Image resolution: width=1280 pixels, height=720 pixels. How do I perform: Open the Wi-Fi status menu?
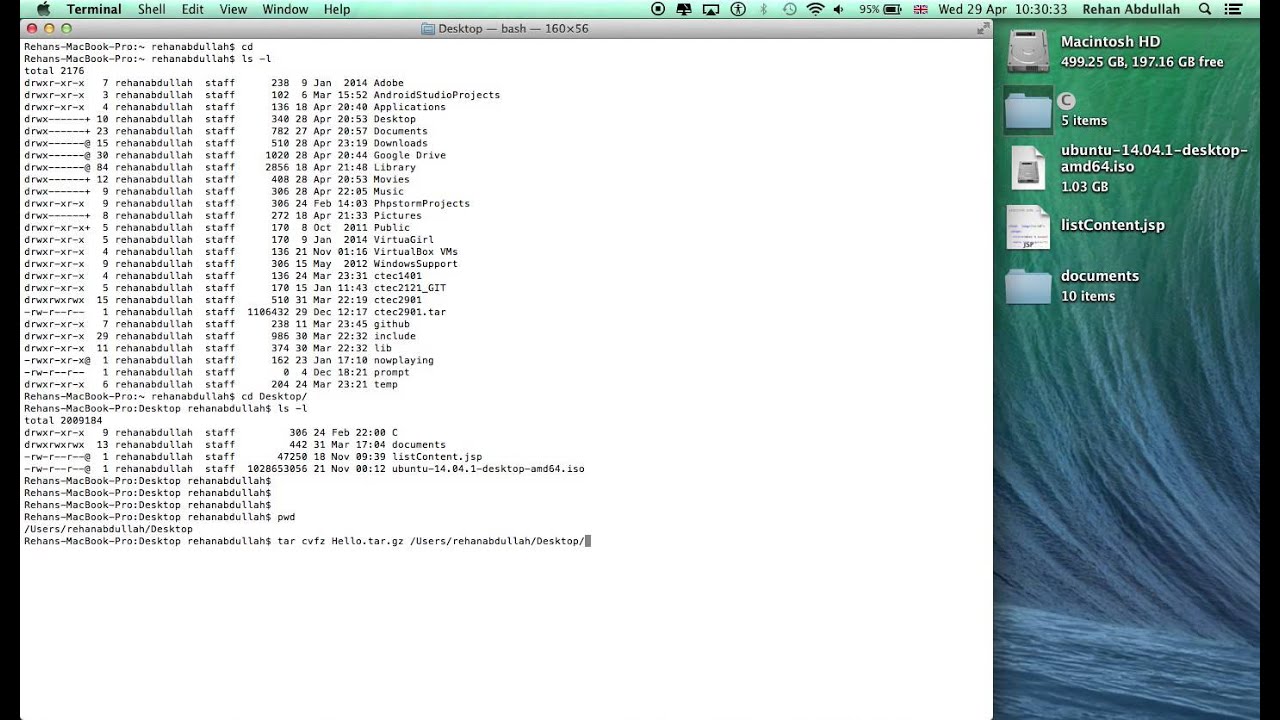(815, 9)
